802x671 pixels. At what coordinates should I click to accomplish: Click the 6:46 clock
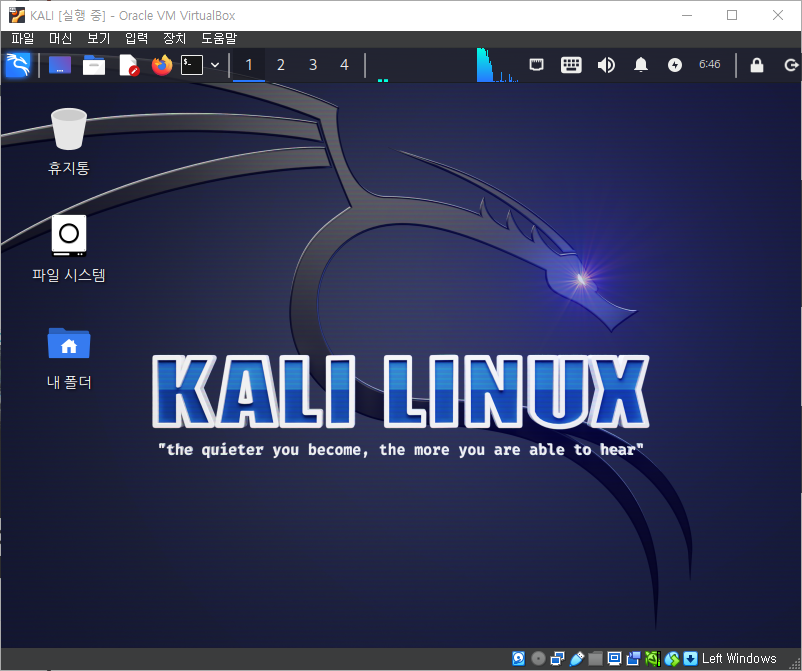click(x=709, y=64)
